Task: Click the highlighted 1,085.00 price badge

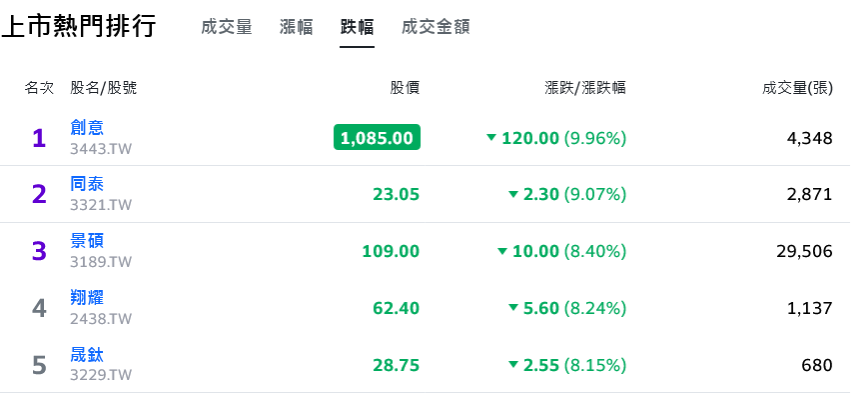Action: [377, 137]
